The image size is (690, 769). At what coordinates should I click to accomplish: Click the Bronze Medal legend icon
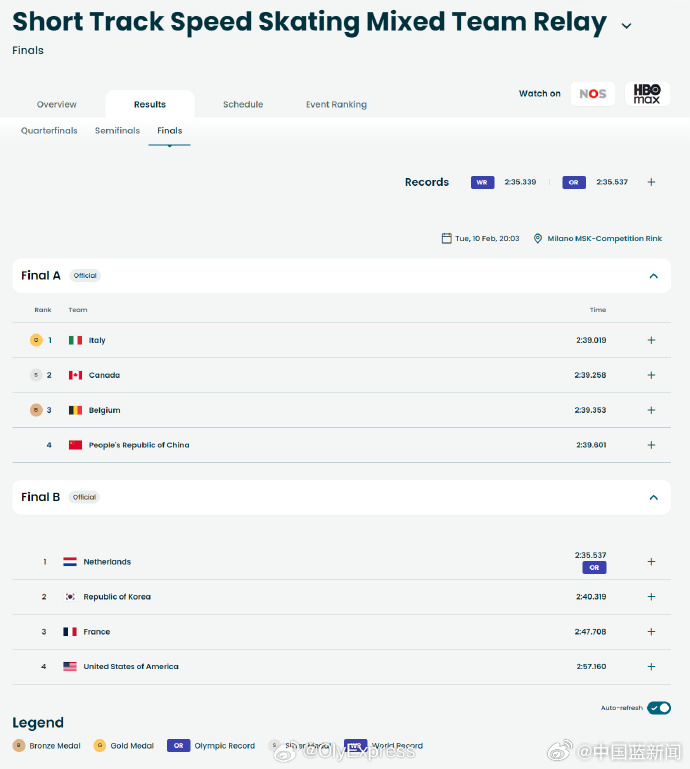(19, 745)
